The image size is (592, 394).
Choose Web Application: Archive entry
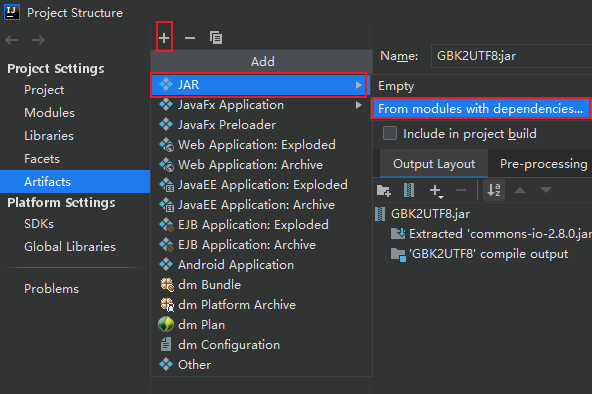click(x=261, y=165)
